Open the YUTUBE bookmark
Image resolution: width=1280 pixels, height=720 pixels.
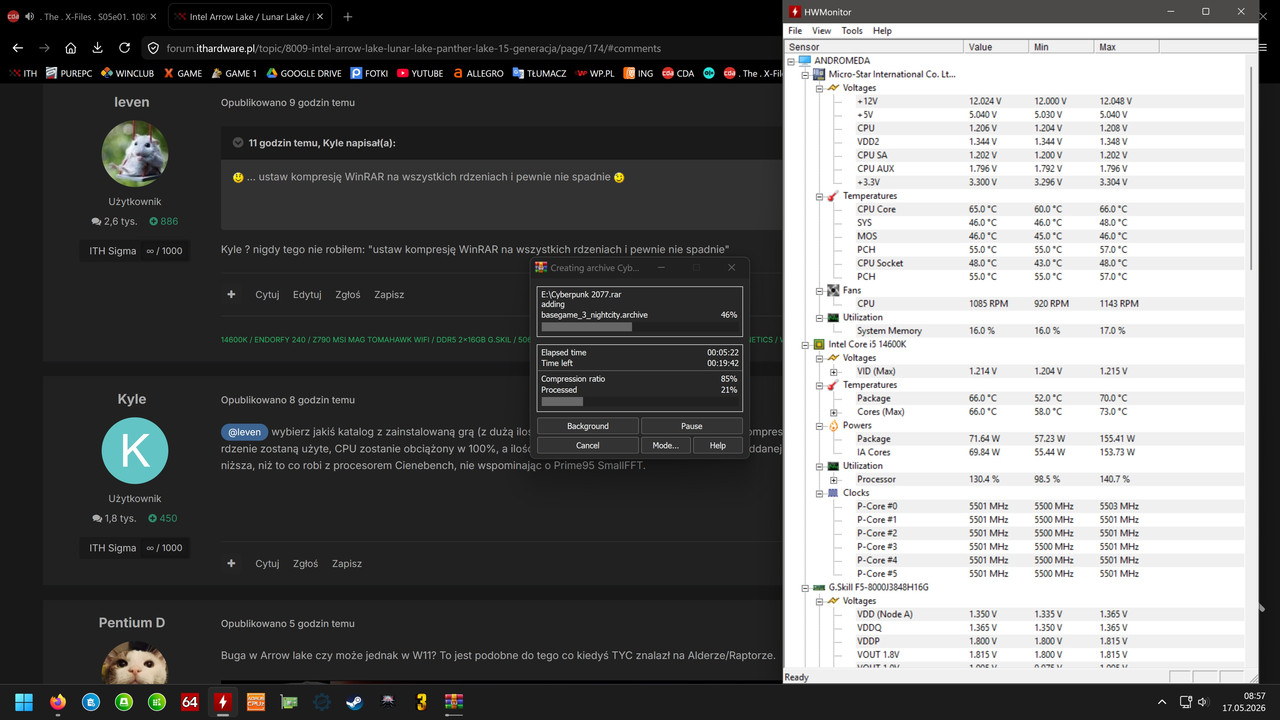(420, 73)
